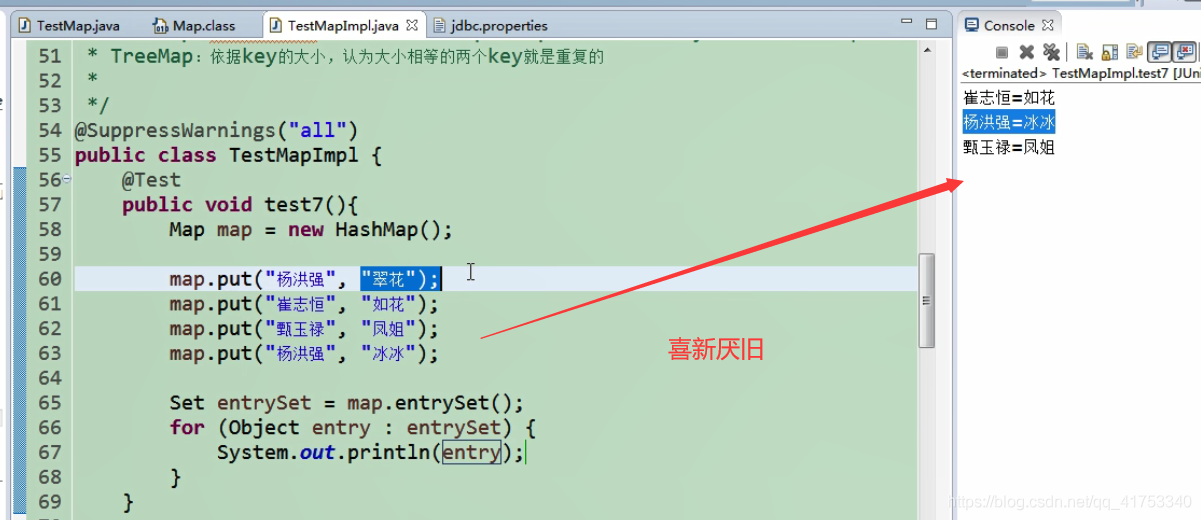This screenshot has width=1201, height=520.
Task: Click Remove All Terminated Launches icon
Action: point(1051,52)
